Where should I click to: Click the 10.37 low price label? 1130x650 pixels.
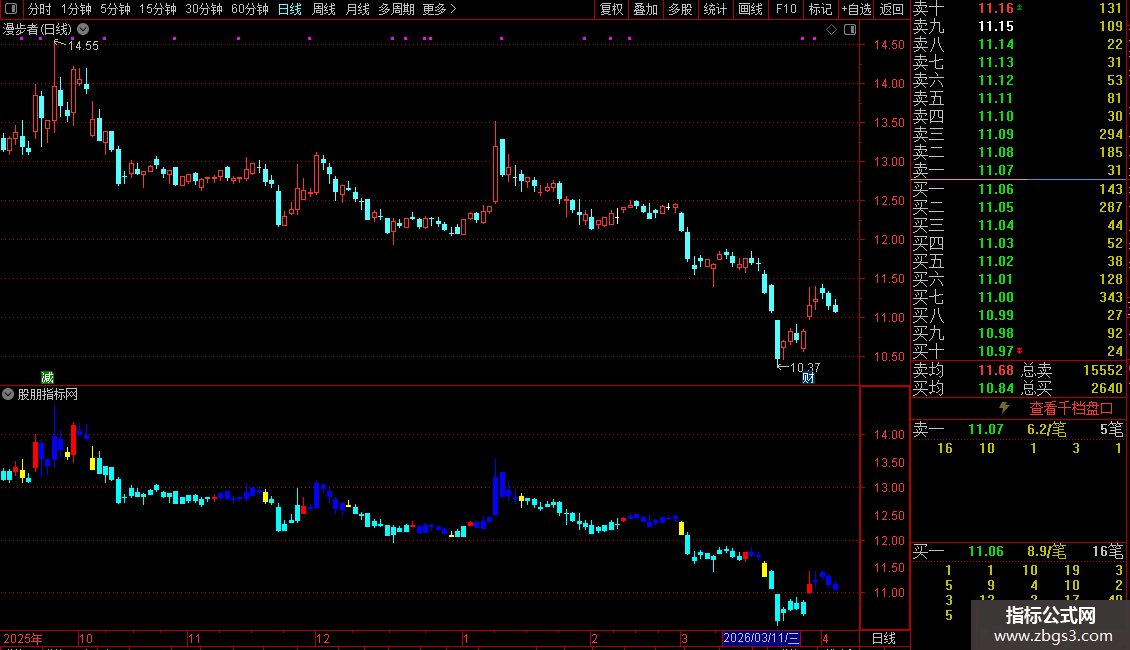[x=805, y=368]
